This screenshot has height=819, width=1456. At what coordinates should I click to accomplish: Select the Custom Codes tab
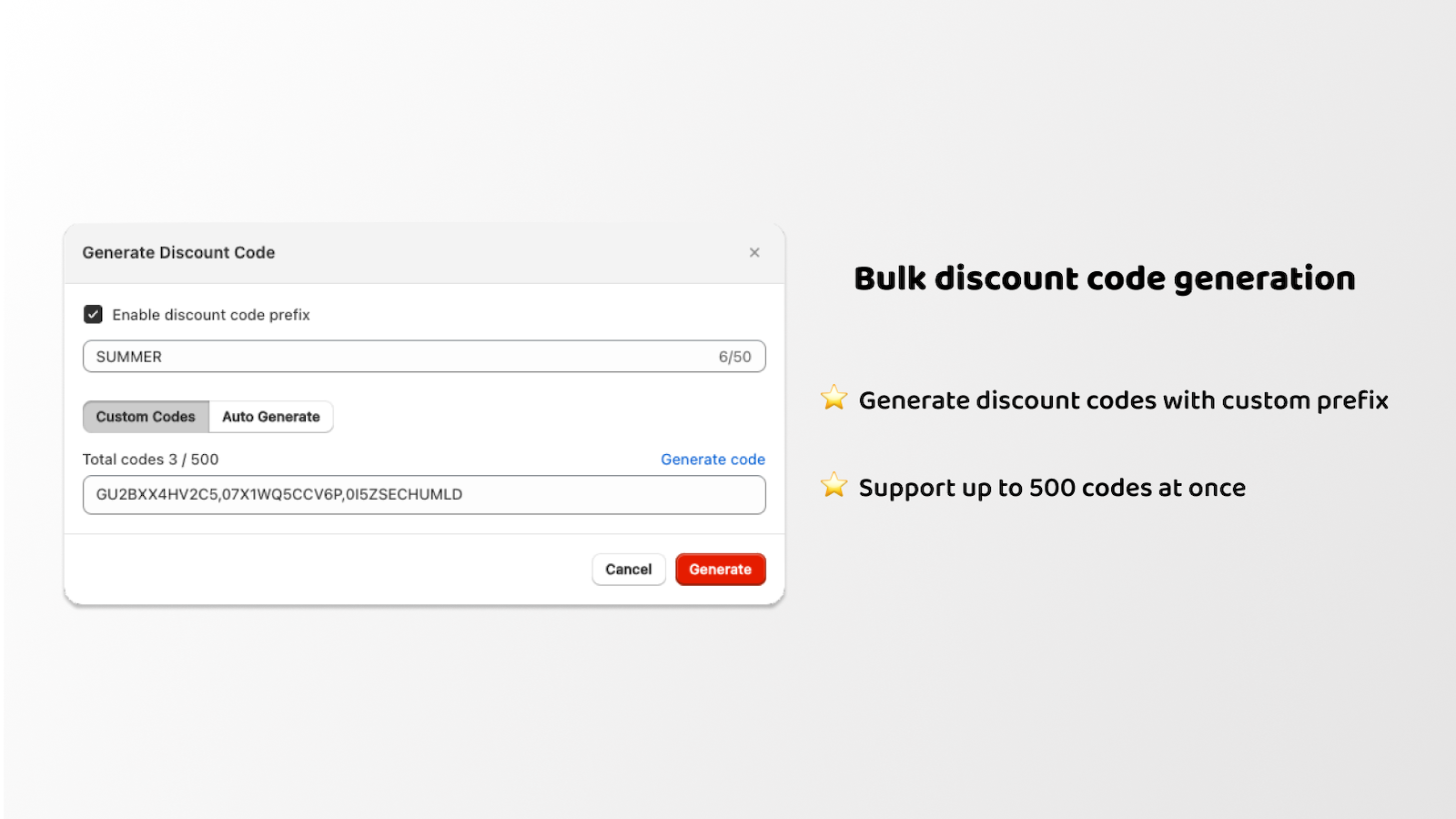tap(146, 417)
